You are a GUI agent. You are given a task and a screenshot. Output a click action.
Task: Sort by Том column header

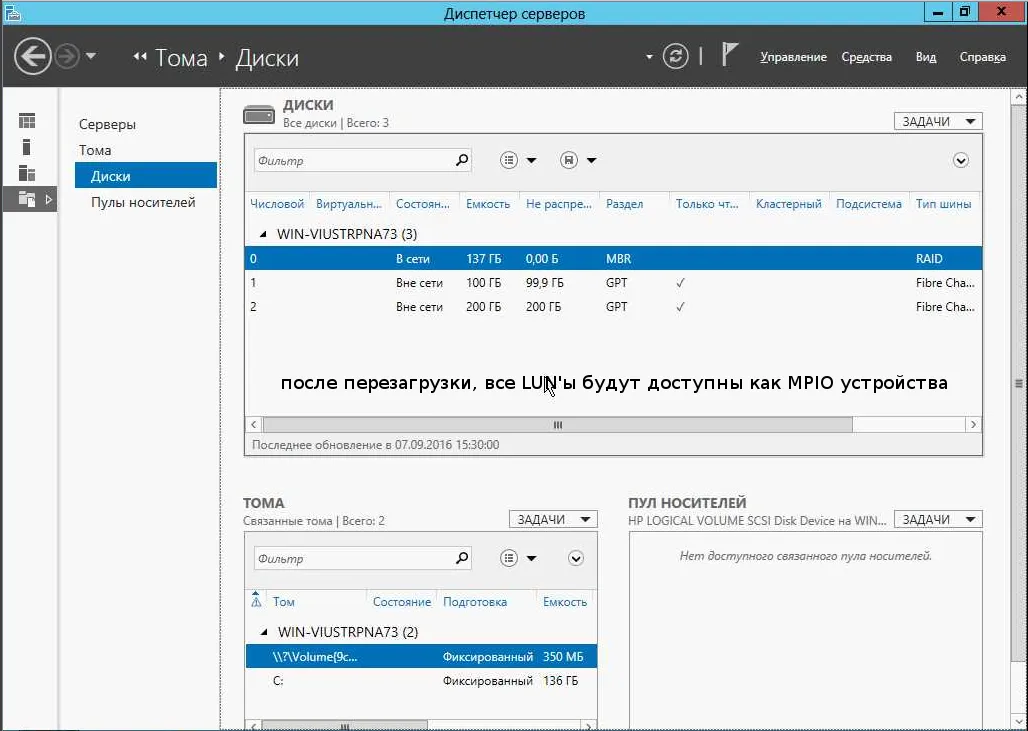(284, 602)
